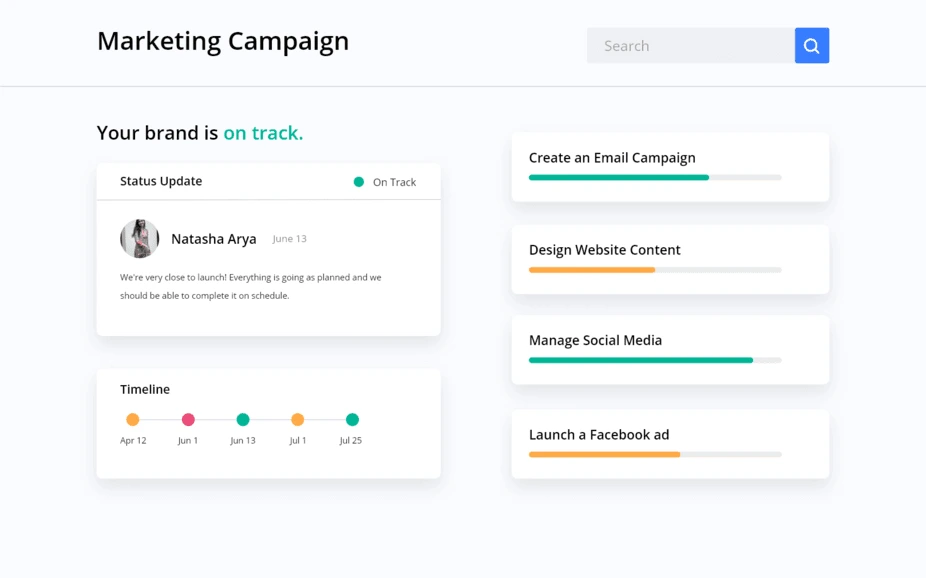Screen dimensions: 926x578
Task: Select the Jul 1 timeline marker
Action: [297, 420]
